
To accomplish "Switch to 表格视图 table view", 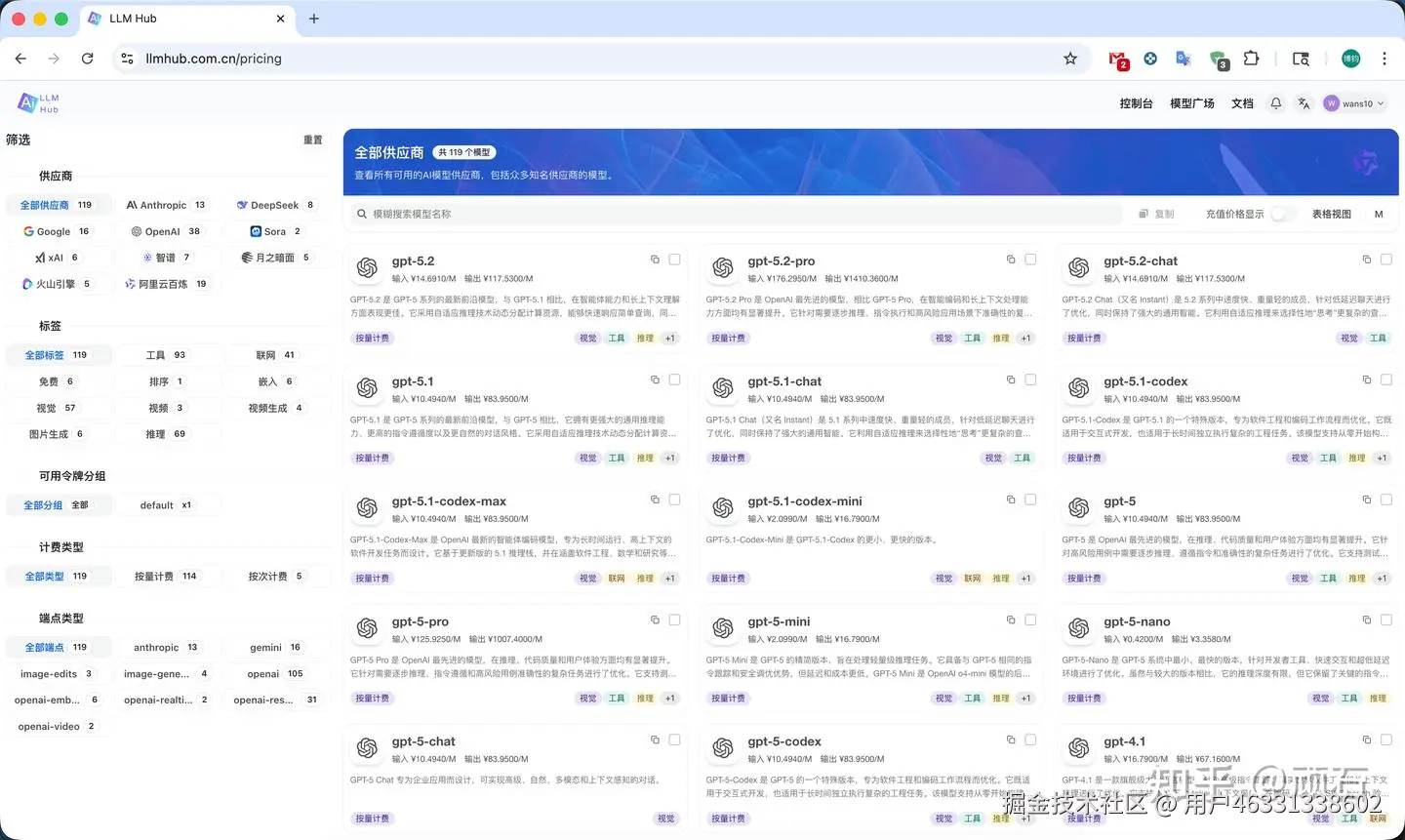I will click(1332, 214).
